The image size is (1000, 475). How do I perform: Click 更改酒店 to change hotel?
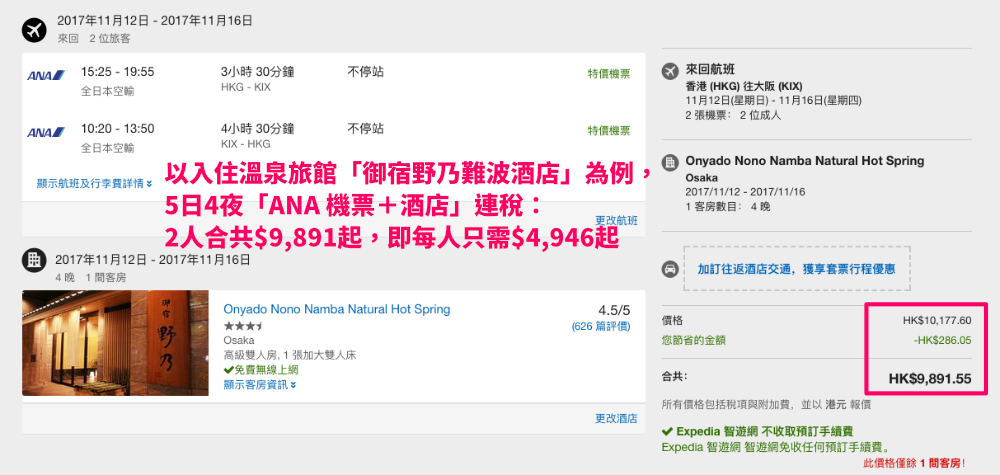click(x=616, y=419)
